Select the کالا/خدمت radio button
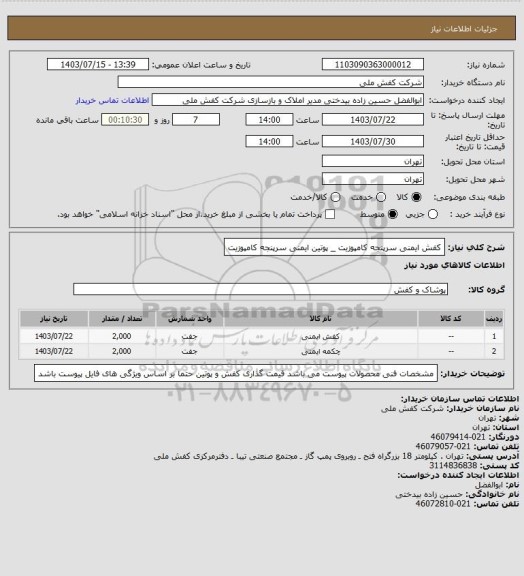The width and height of the screenshot is (524, 576). [x=335, y=197]
